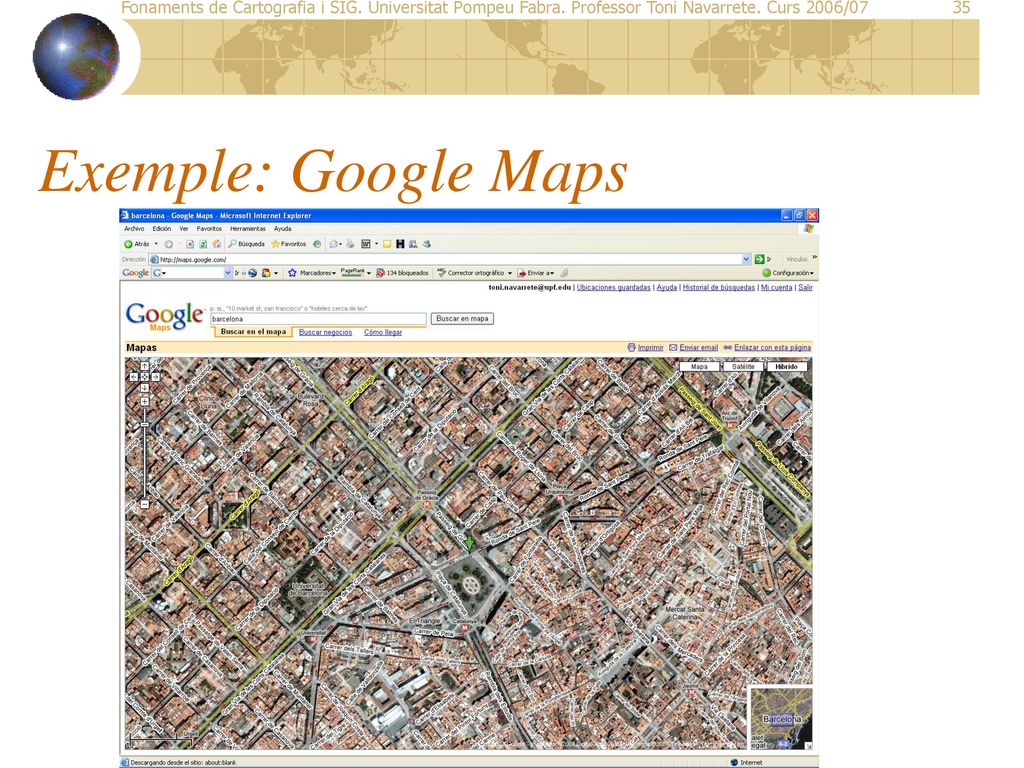
Task: Click the Cómo llegar link
Action: click(383, 332)
